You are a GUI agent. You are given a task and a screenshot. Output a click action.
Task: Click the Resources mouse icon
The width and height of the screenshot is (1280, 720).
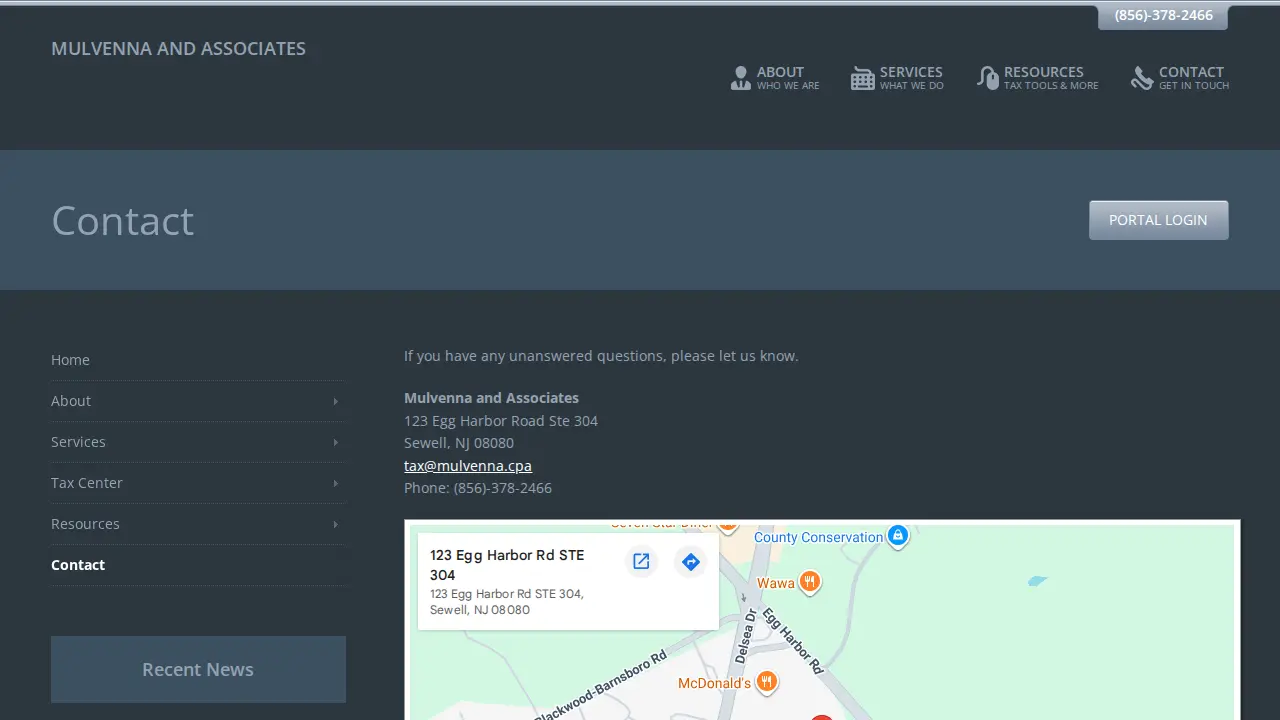pyautogui.click(x=988, y=78)
